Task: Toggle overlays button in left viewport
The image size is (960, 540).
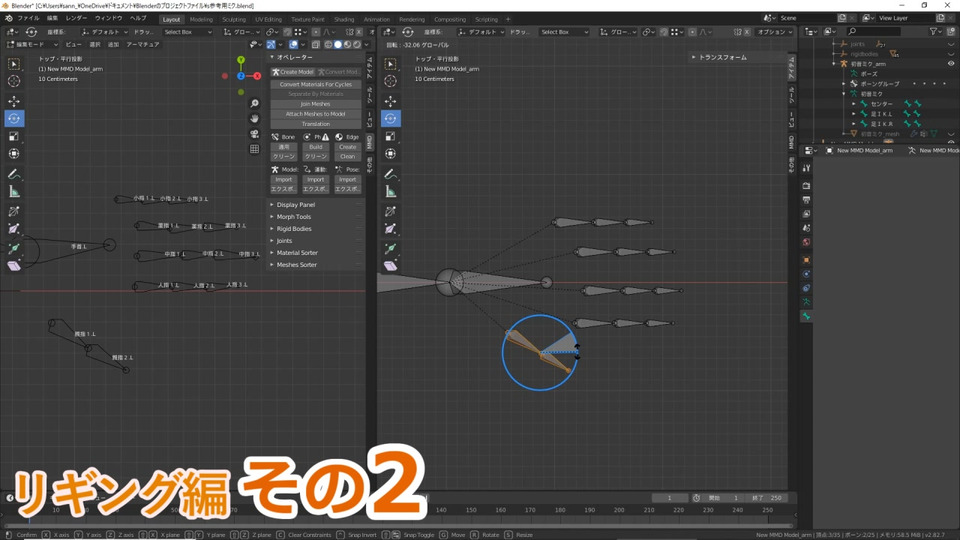Action: [293, 45]
